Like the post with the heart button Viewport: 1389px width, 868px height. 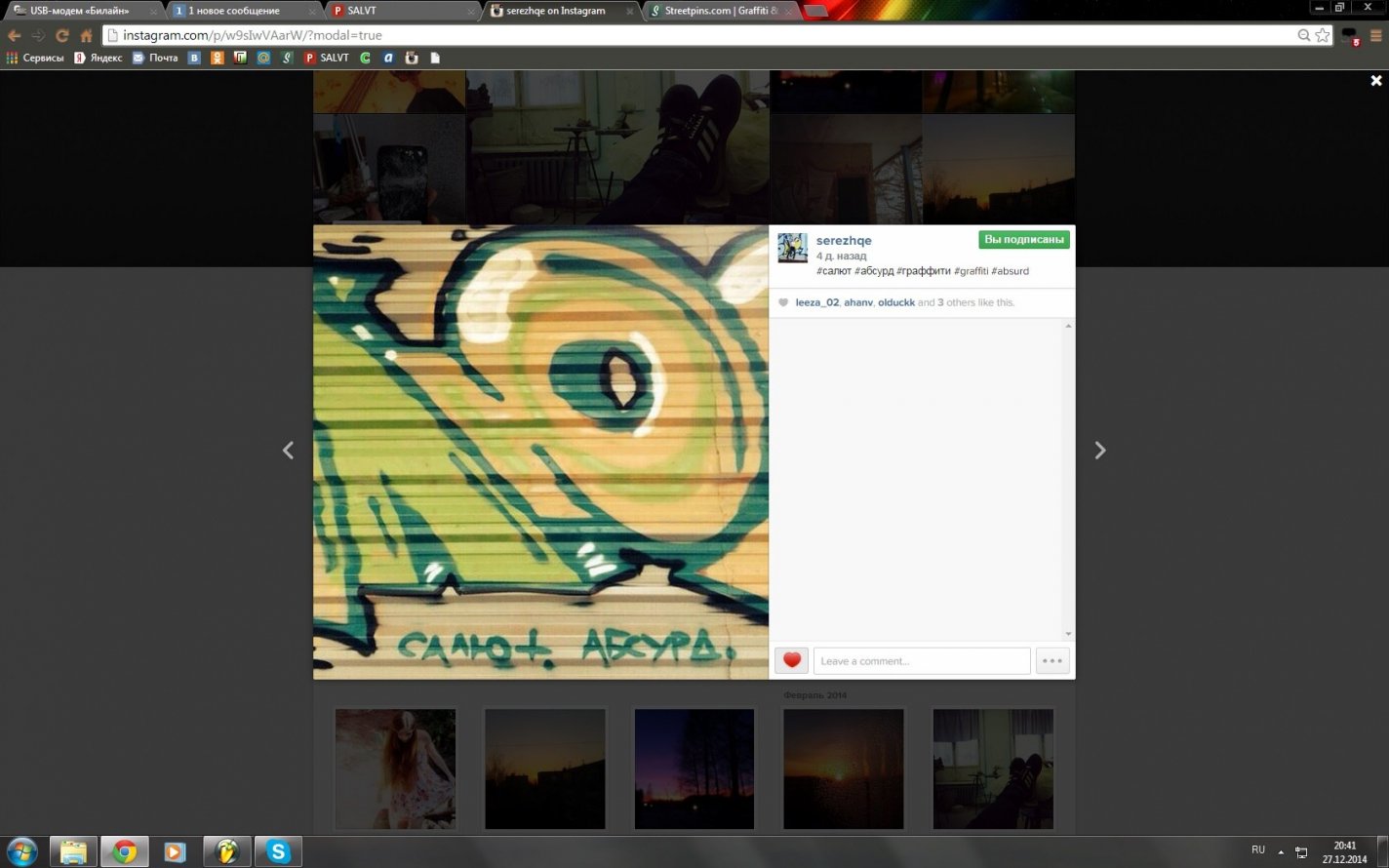(x=791, y=660)
